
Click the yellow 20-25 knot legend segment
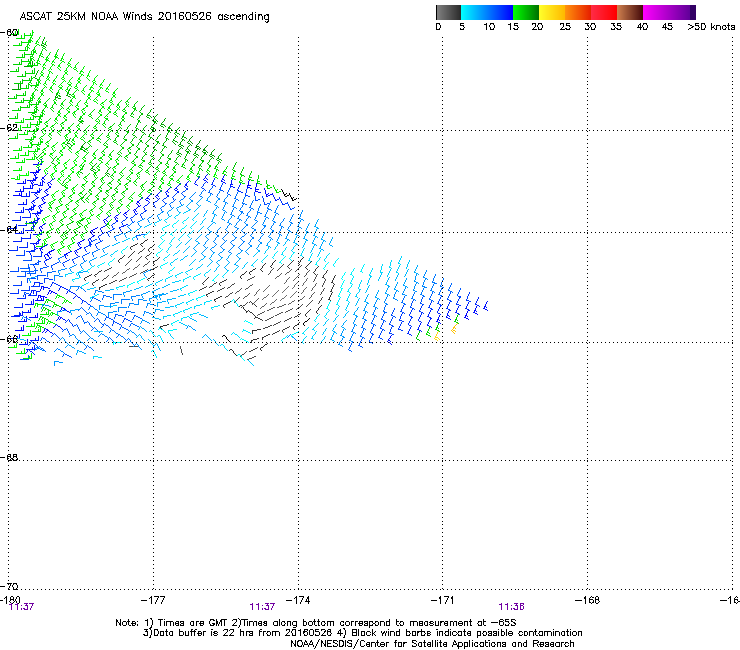pos(552,12)
